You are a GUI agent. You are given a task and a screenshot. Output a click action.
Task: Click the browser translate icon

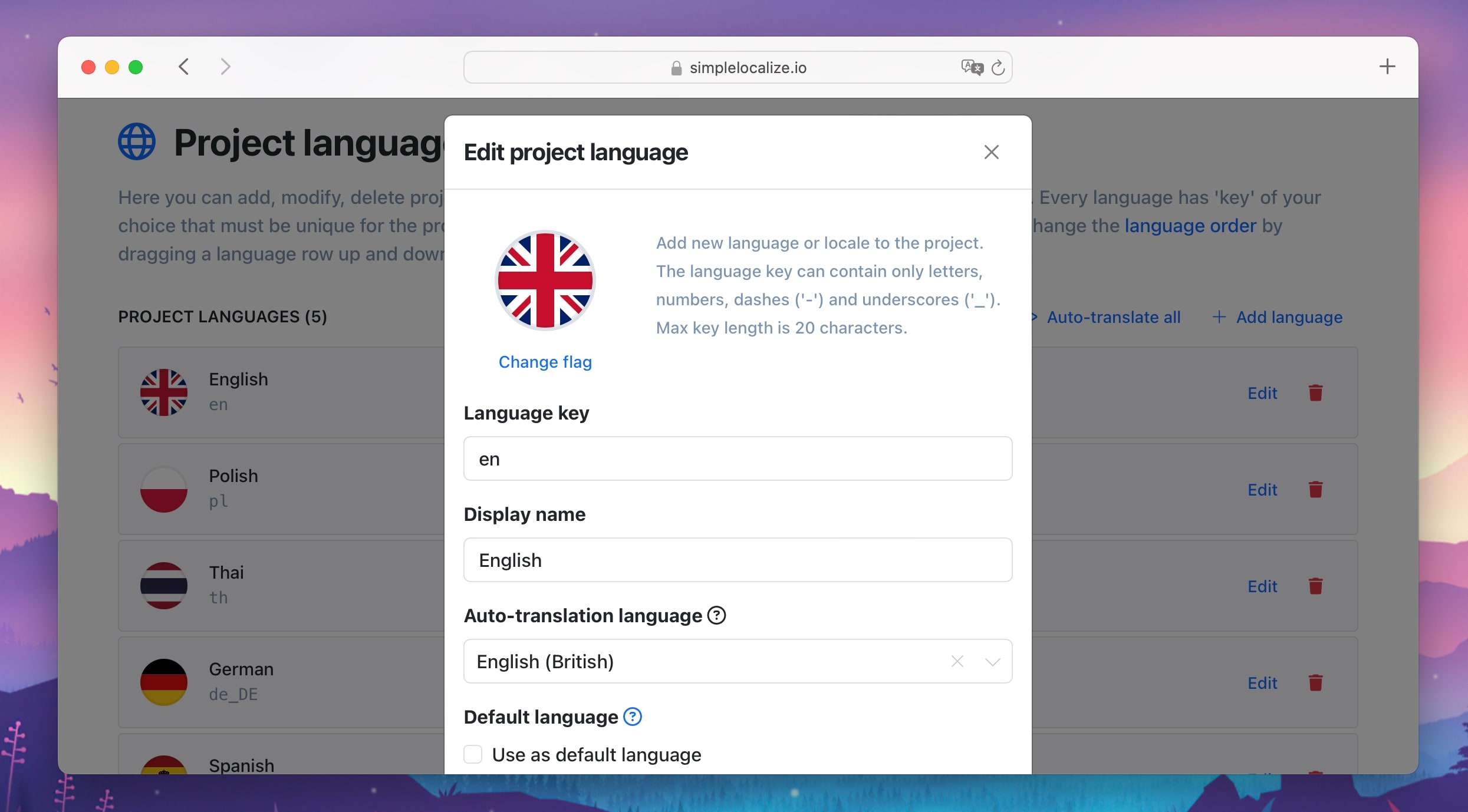click(972, 67)
